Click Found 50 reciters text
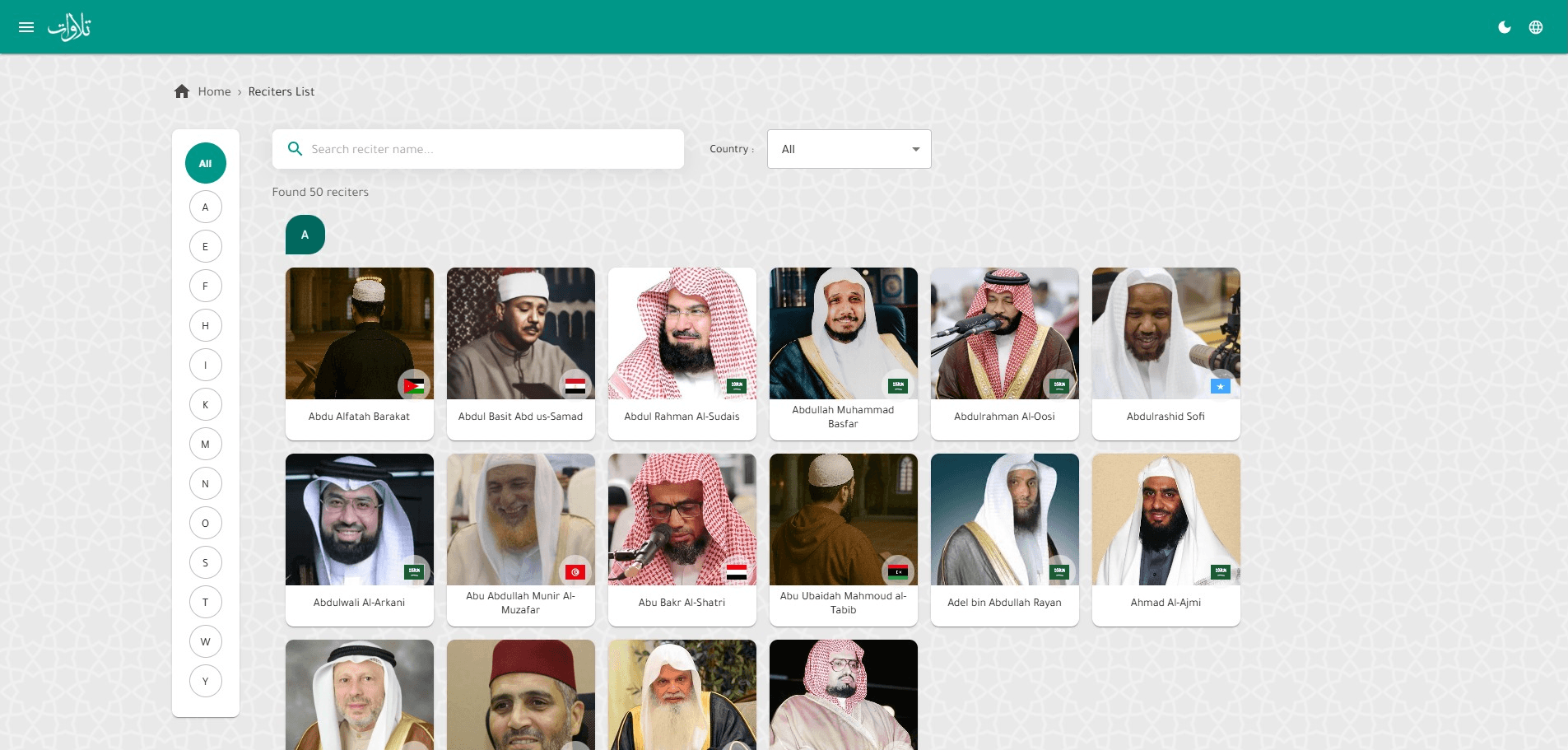 pos(320,192)
